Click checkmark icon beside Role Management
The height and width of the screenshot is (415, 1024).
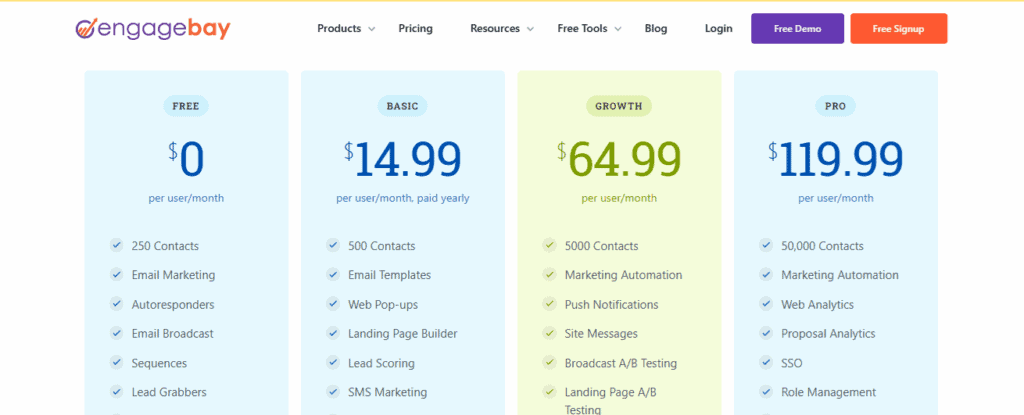point(766,392)
